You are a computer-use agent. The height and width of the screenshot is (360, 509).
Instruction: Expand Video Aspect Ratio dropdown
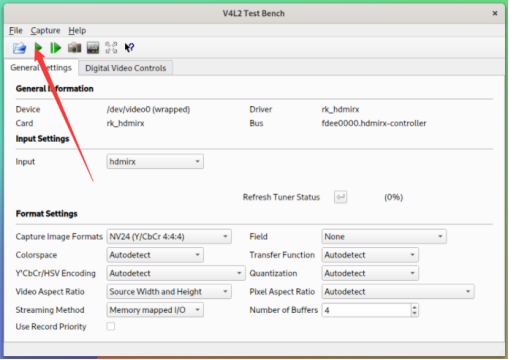click(169, 292)
